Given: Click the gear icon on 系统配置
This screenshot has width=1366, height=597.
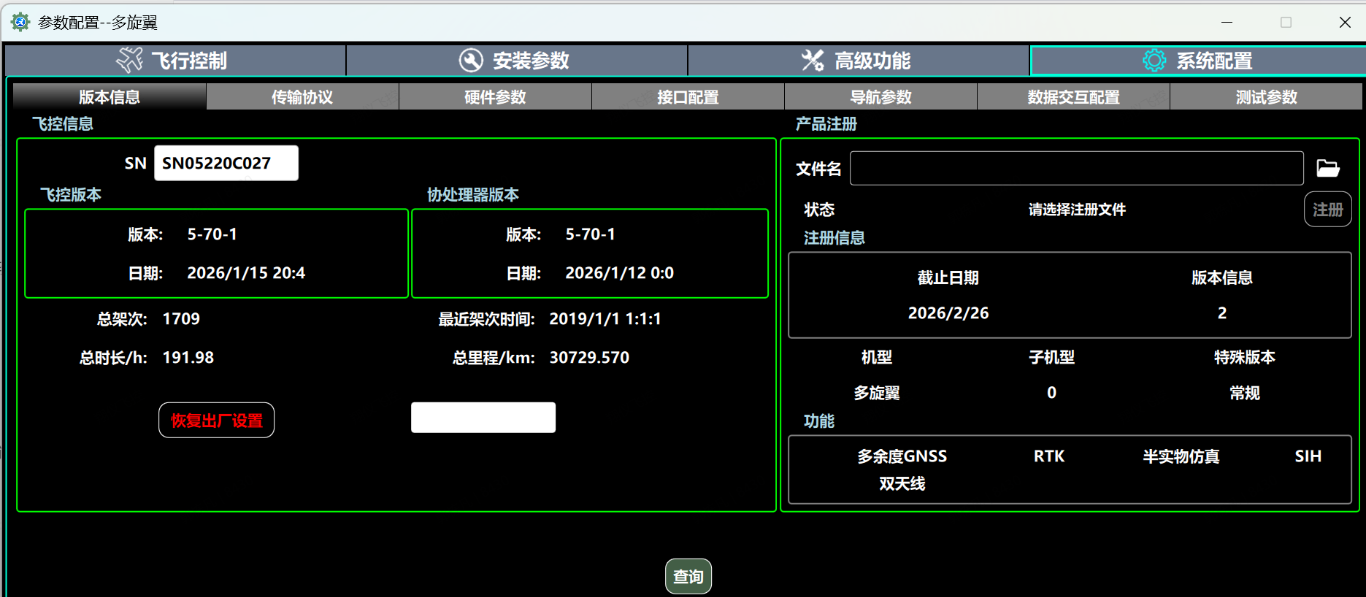Looking at the screenshot, I should click(1154, 60).
